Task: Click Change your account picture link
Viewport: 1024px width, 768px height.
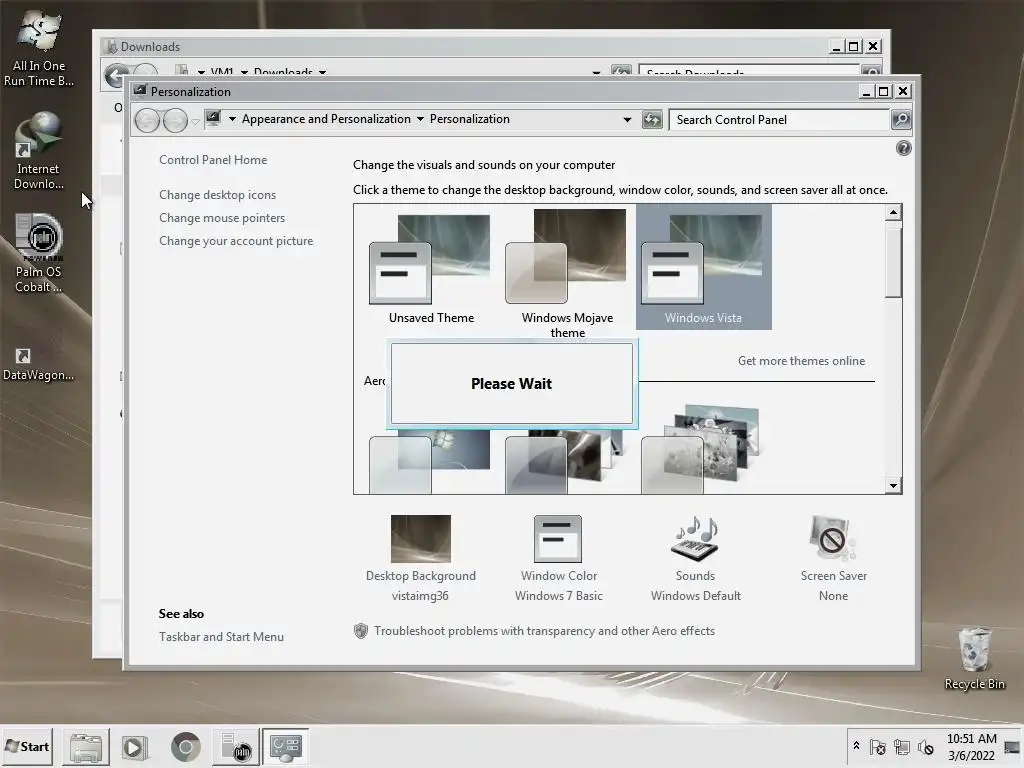Action: 236,240
